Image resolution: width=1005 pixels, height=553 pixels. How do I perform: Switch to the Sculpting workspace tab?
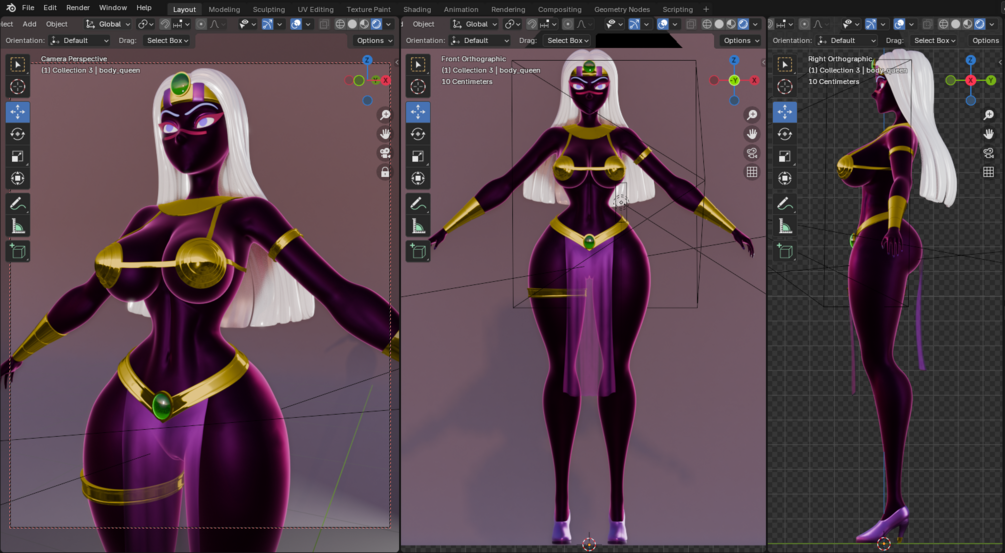click(x=269, y=9)
